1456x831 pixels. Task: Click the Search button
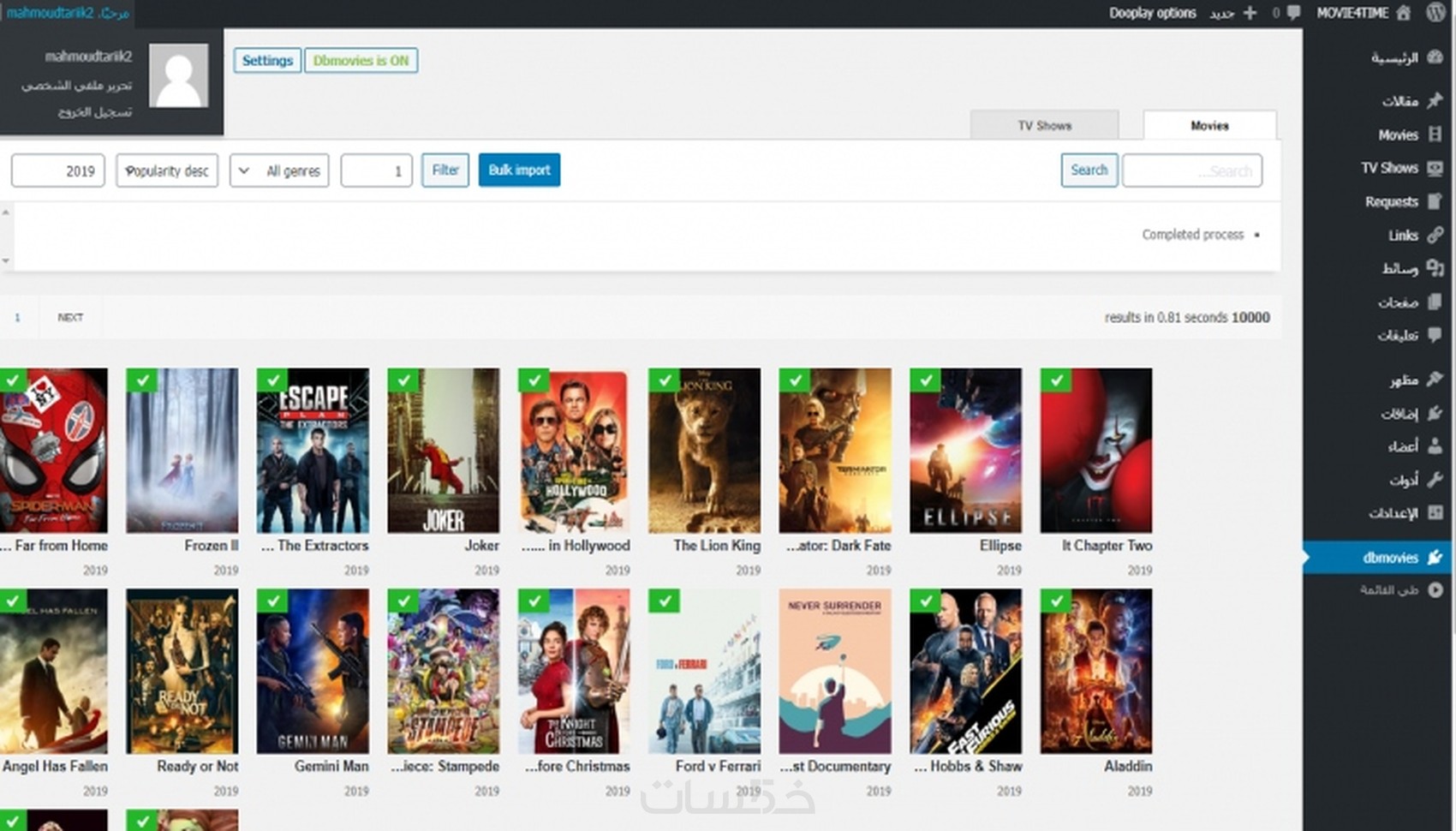coord(1089,170)
